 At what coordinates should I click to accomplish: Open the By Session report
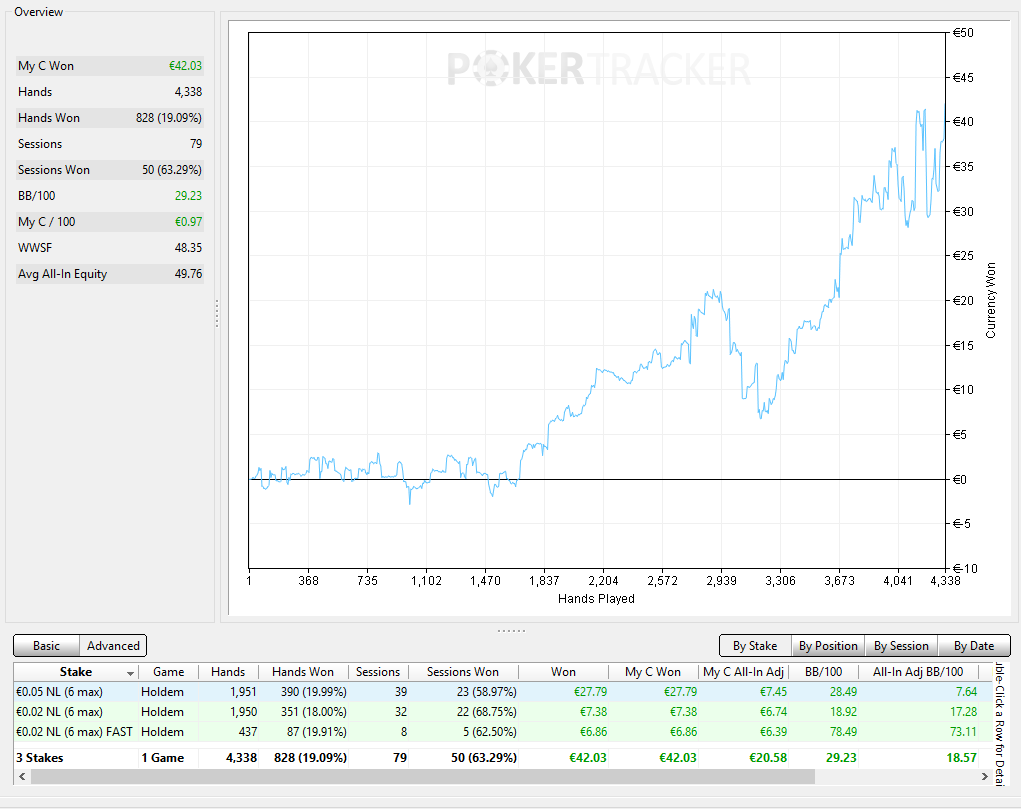(901, 646)
